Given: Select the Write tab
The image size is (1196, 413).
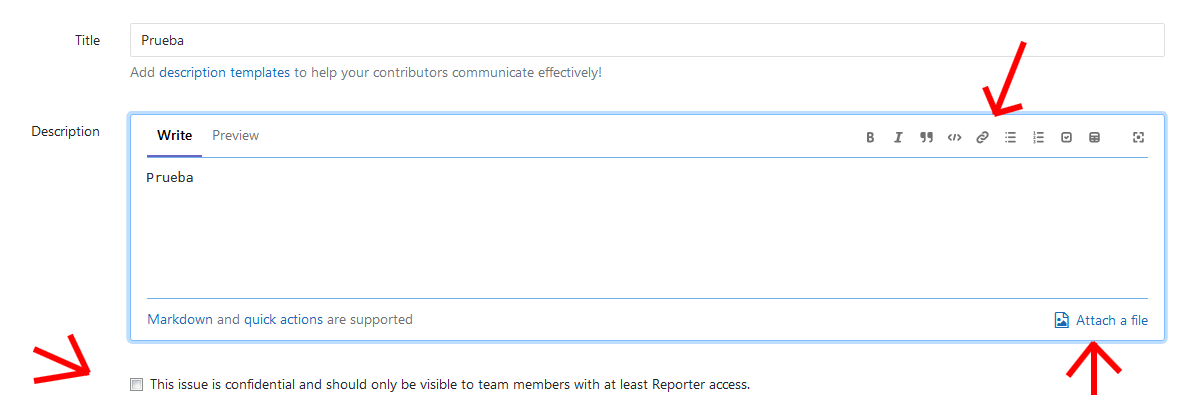Looking at the screenshot, I should point(174,136).
